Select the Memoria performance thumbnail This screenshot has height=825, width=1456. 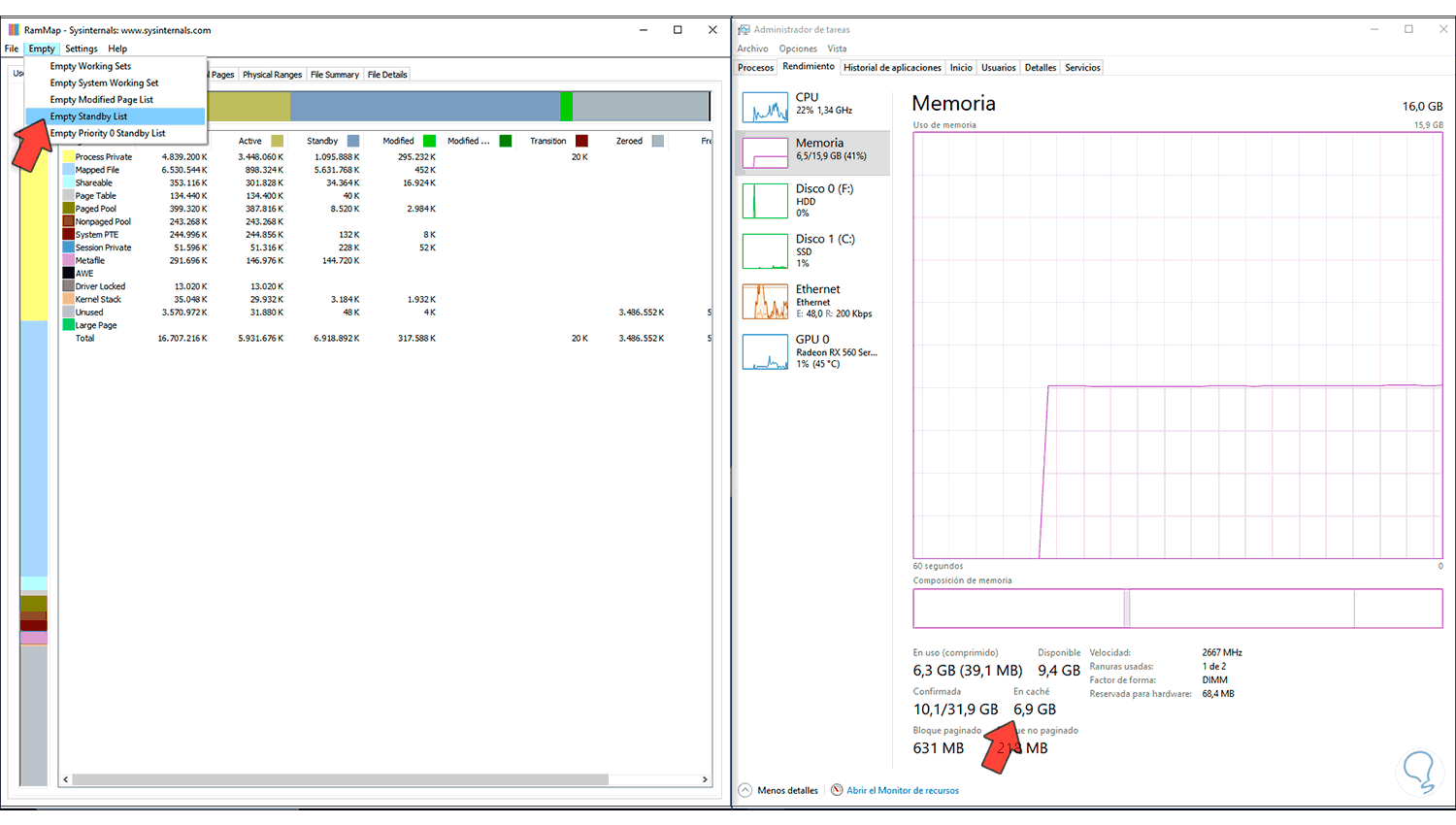[765, 152]
